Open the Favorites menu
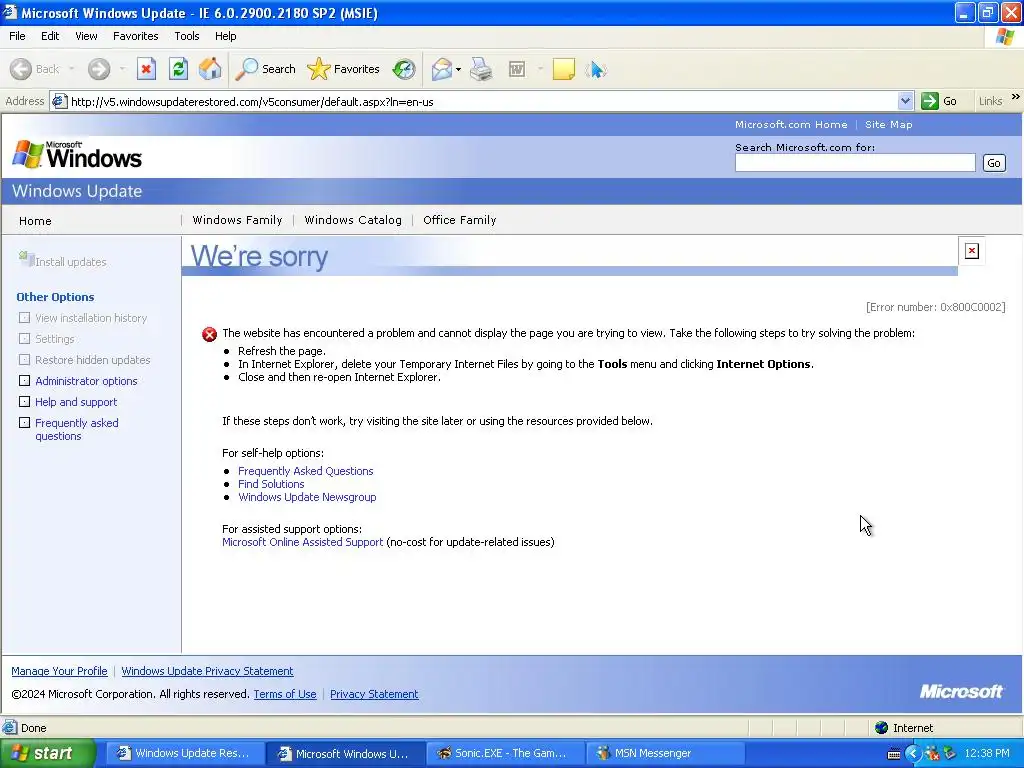 pyautogui.click(x=136, y=36)
